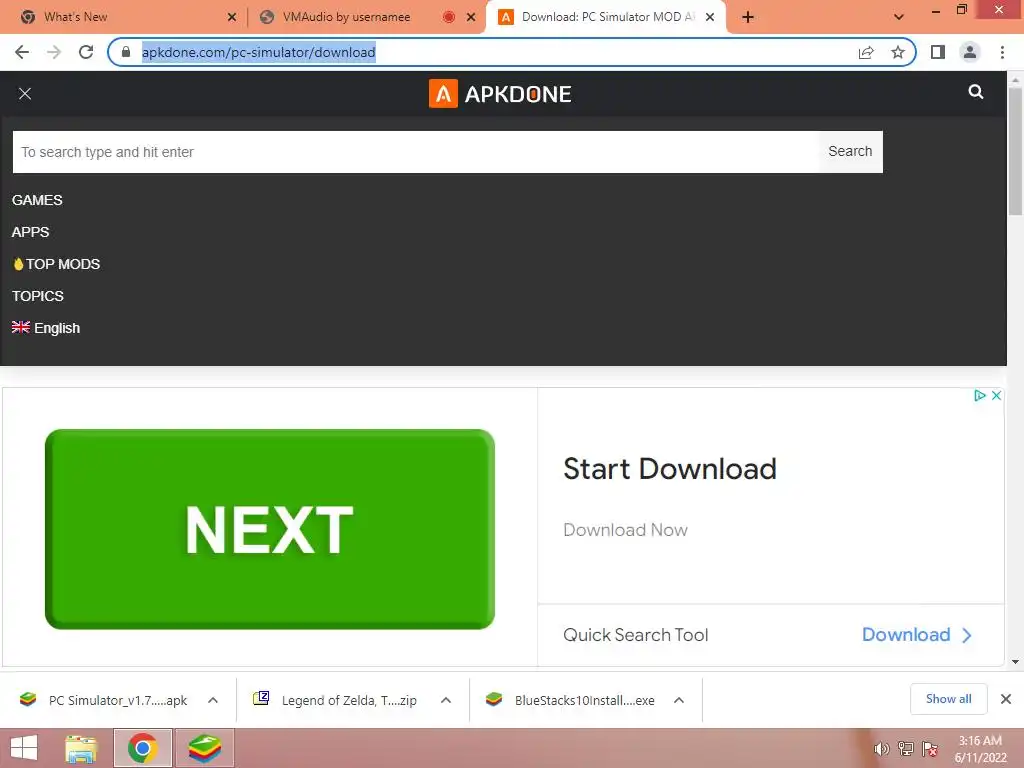Screen dimensions: 1024x768
Task: Open the Windows Start menu
Action: coord(24,748)
